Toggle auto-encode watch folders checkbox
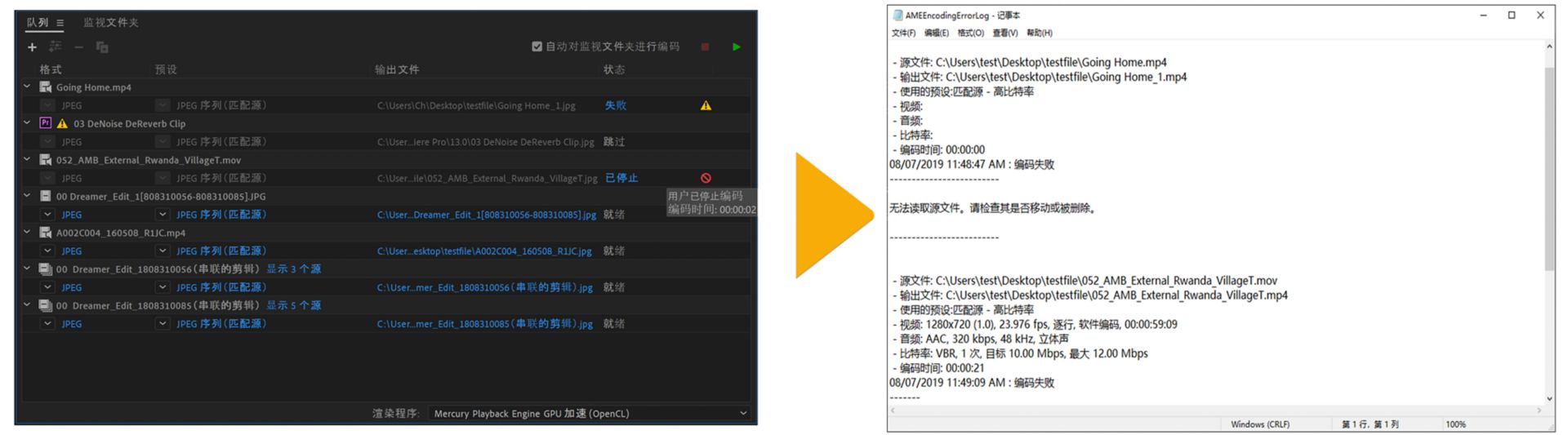1568x435 pixels. coord(537,47)
